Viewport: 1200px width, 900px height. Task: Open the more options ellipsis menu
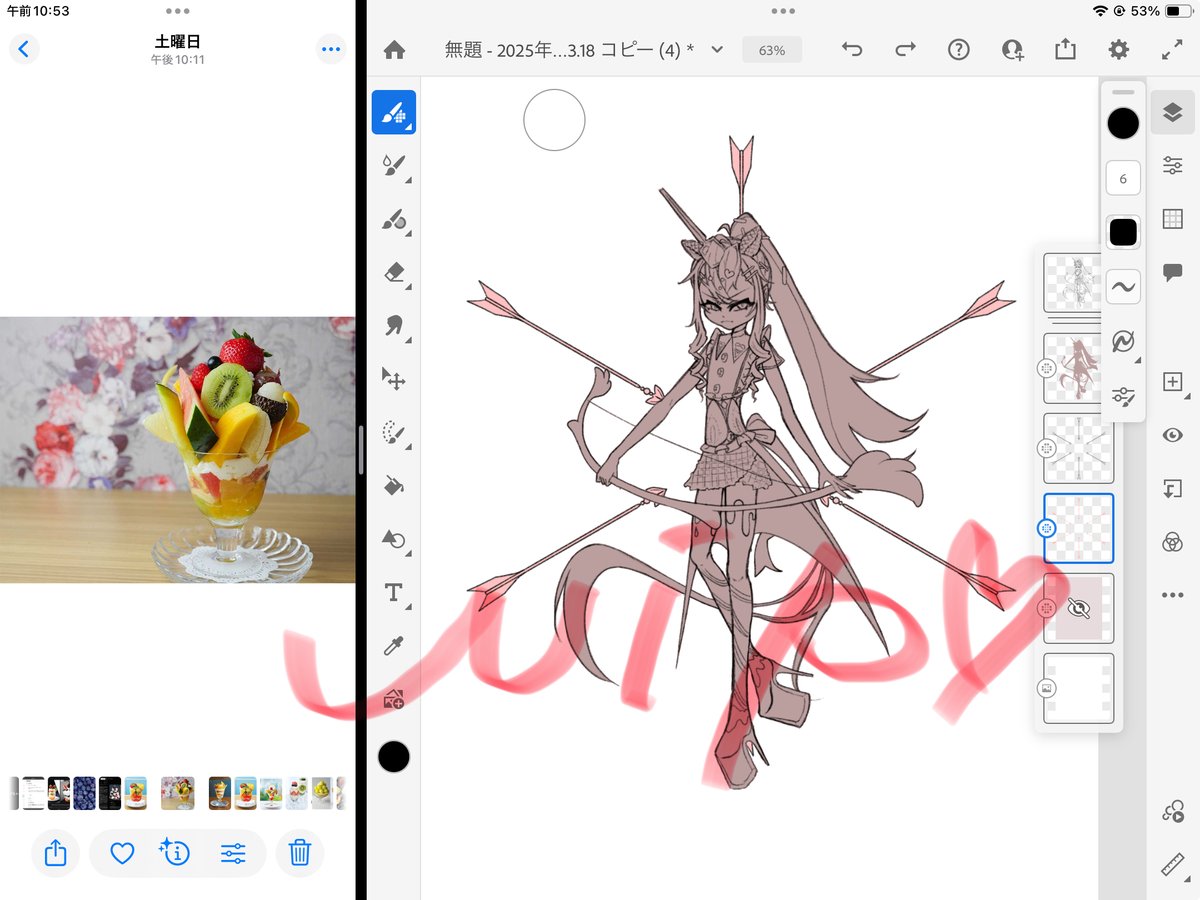click(x=1172, y=594)
